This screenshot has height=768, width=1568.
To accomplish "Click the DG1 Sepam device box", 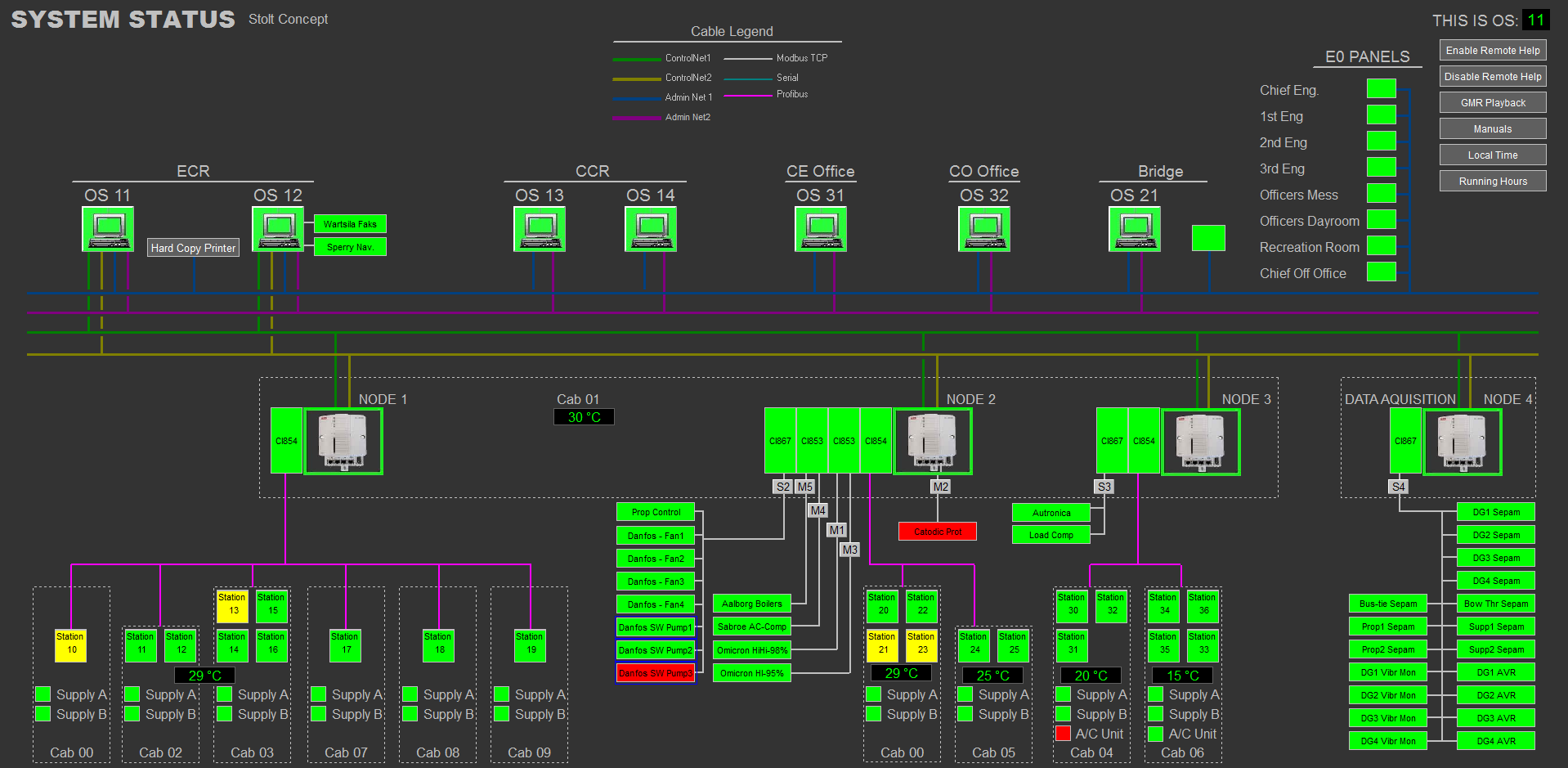I will (x=1495, y=512).
